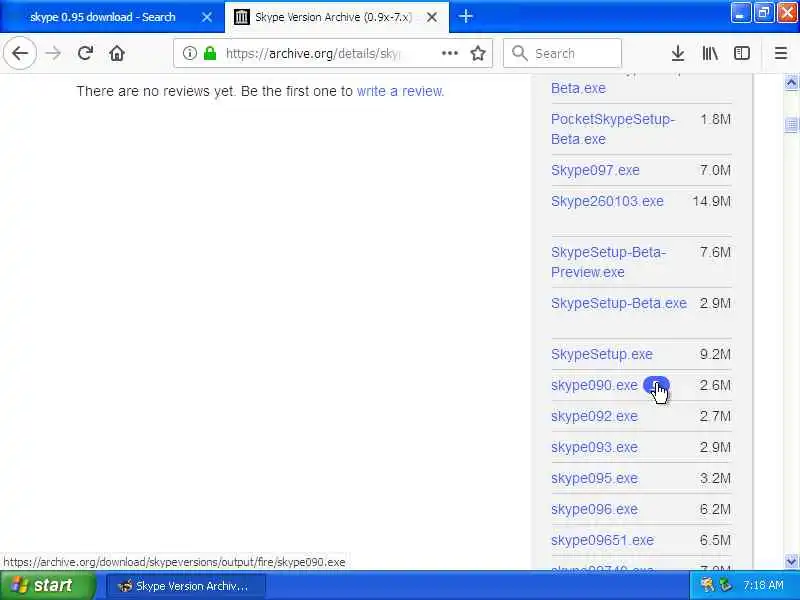800x600 pixels.
Task: Click Skype Version Archive taskbar button
Action: pyautogui.click(x=186, y=586)
